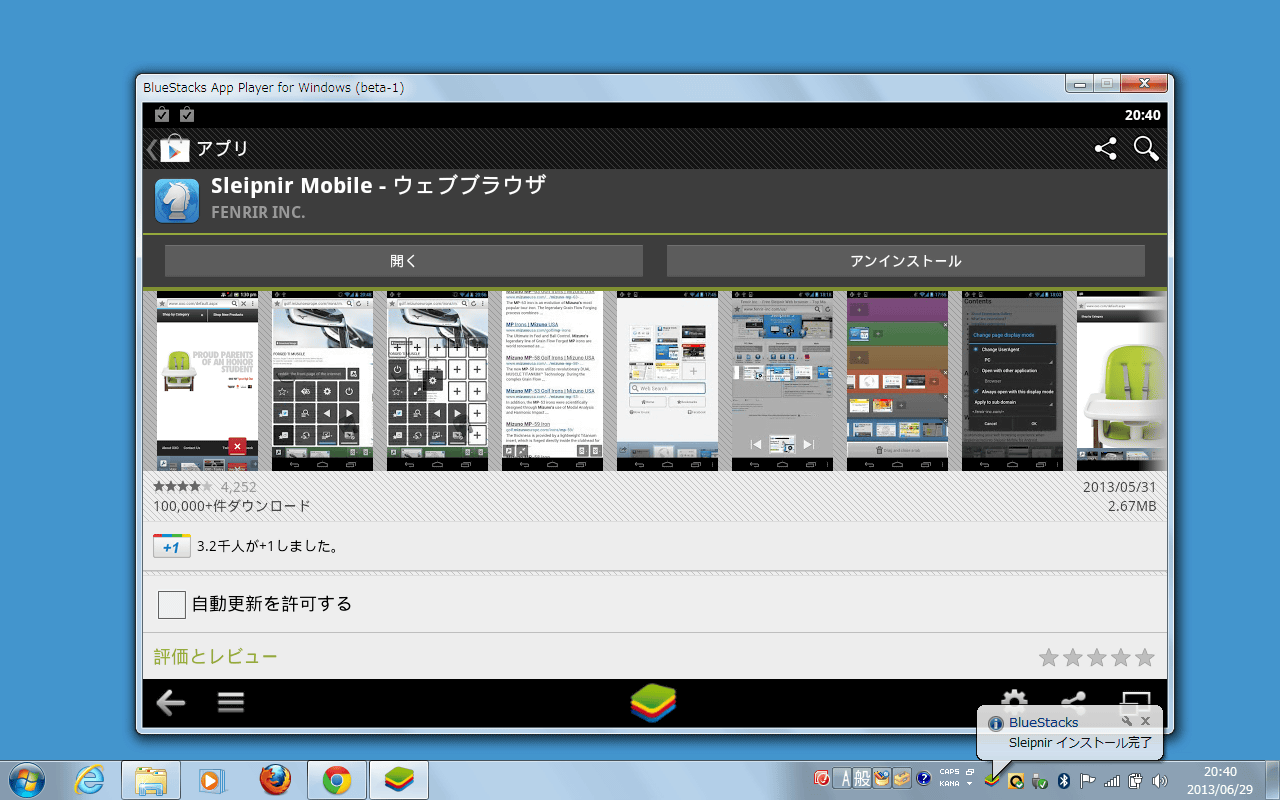
Task: Click the Sleipnir インストール完了 notification text
Action: tap(1080, 743)
